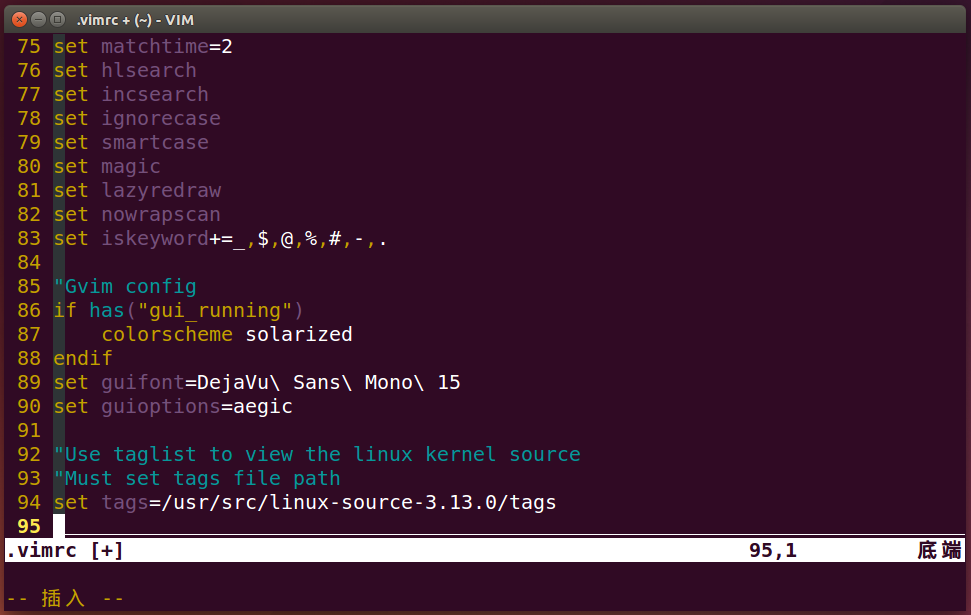Image resolution: width=971 pixels, height=615 pixels.
Task: Click line number 95
Action: (29, 527)
